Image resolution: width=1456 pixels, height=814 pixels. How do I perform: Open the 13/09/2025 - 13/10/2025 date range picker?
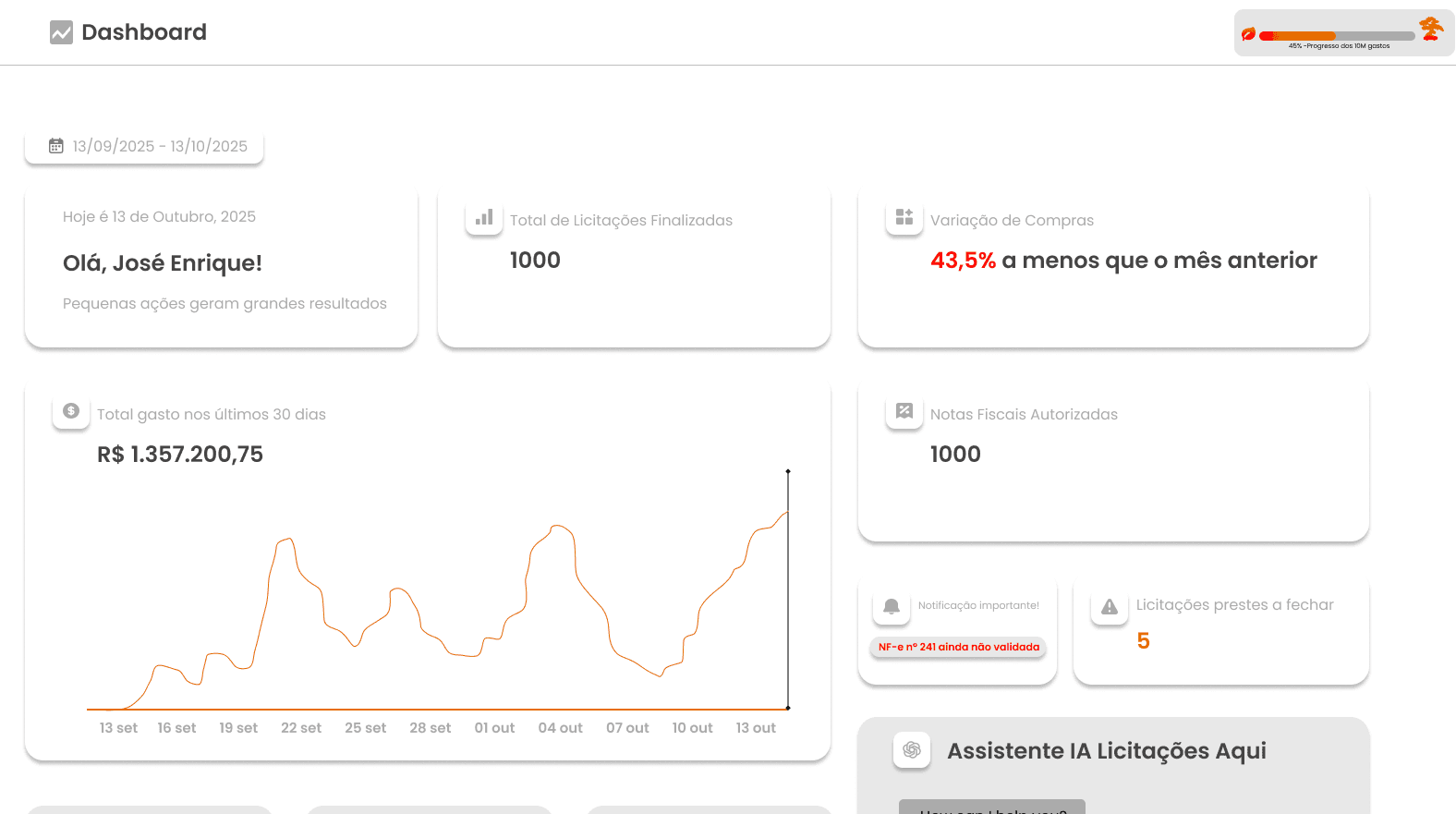coord(160,146)
